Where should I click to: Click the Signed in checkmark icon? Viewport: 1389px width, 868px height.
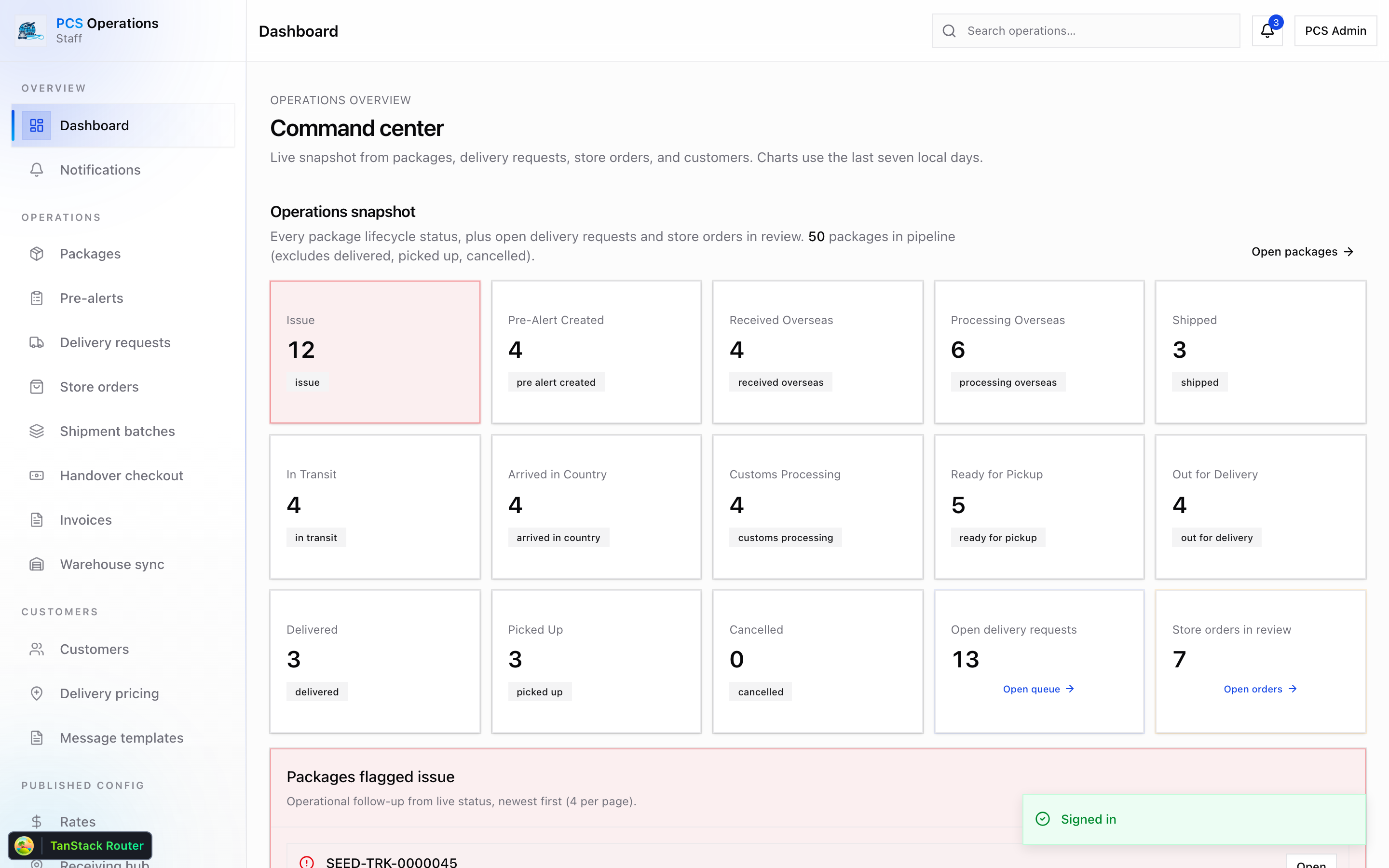(x=1043, y=819)
